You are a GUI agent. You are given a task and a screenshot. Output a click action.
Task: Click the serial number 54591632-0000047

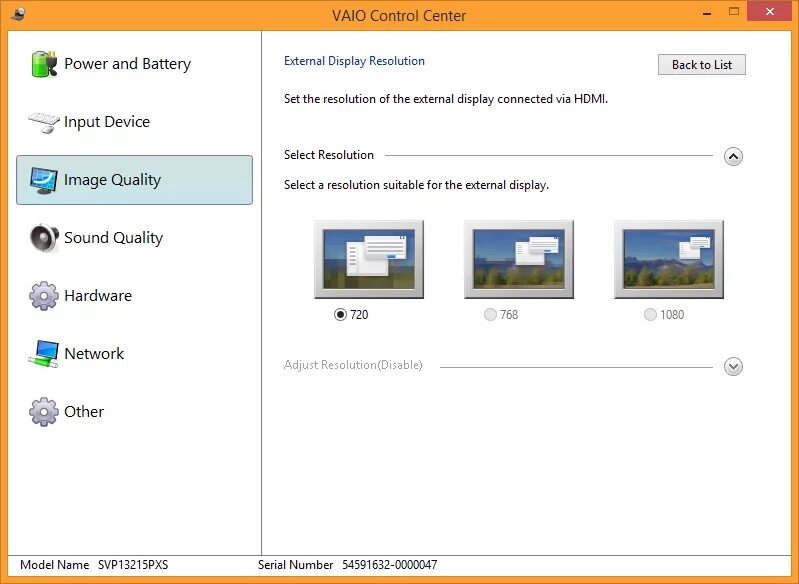(x=389, y=565)
